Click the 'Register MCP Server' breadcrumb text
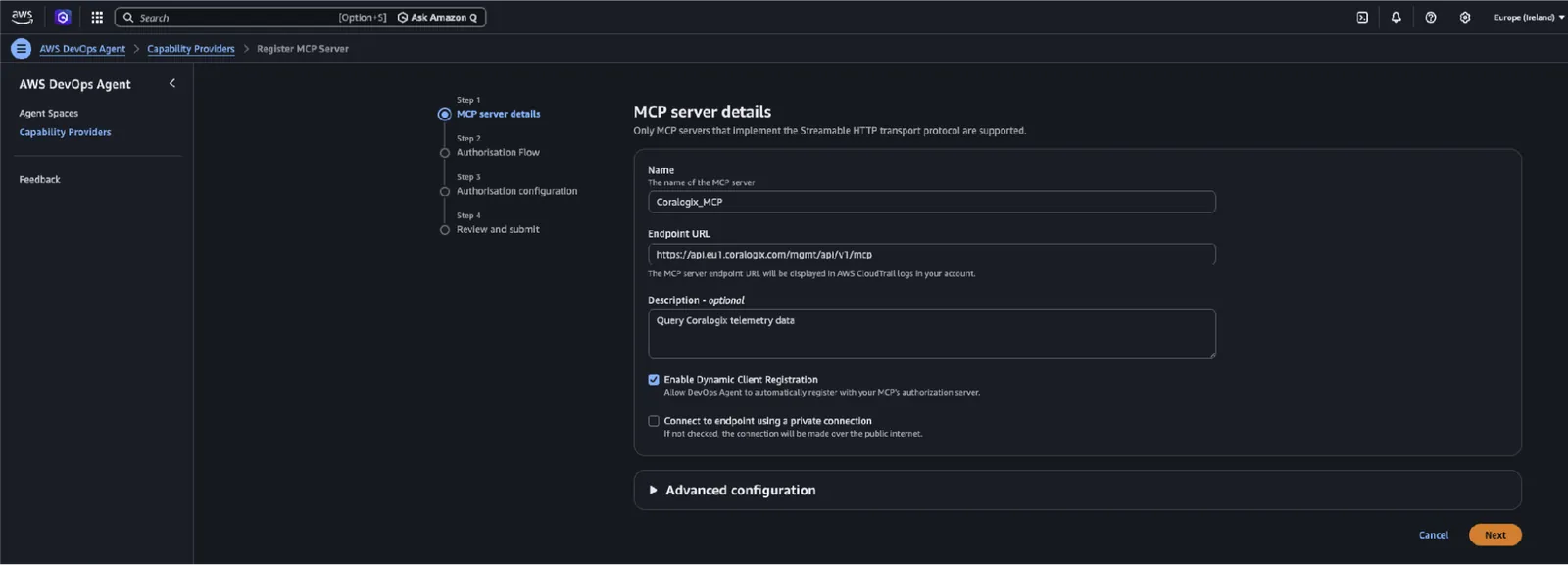This screenshot has height=565, width=1568. [303, 49]
